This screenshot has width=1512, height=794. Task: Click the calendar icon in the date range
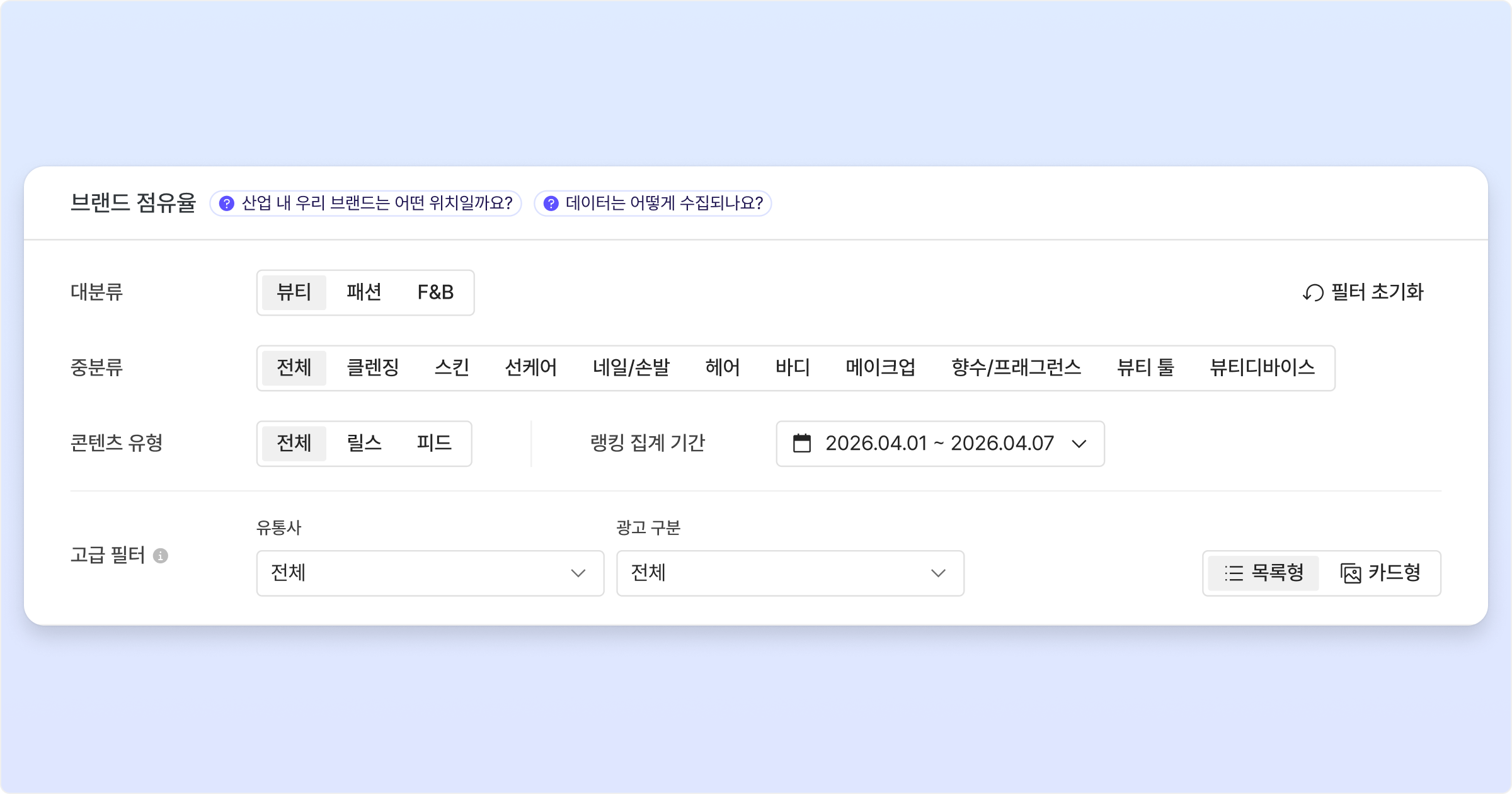pos(802,443)
